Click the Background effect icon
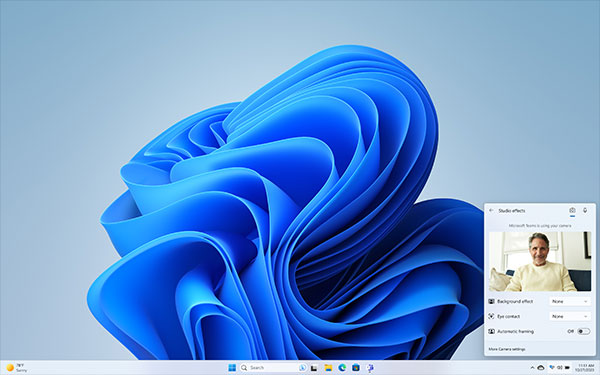Image resolution: width=600 pixels, height=375 pixels. click(x=492, y=302)
